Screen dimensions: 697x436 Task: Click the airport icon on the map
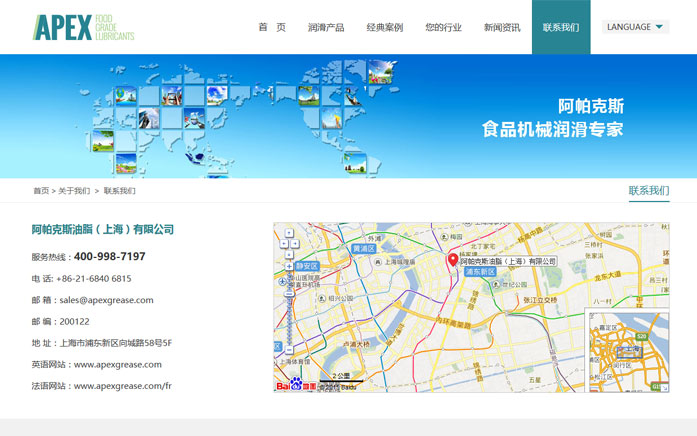(x=283, y=282)
